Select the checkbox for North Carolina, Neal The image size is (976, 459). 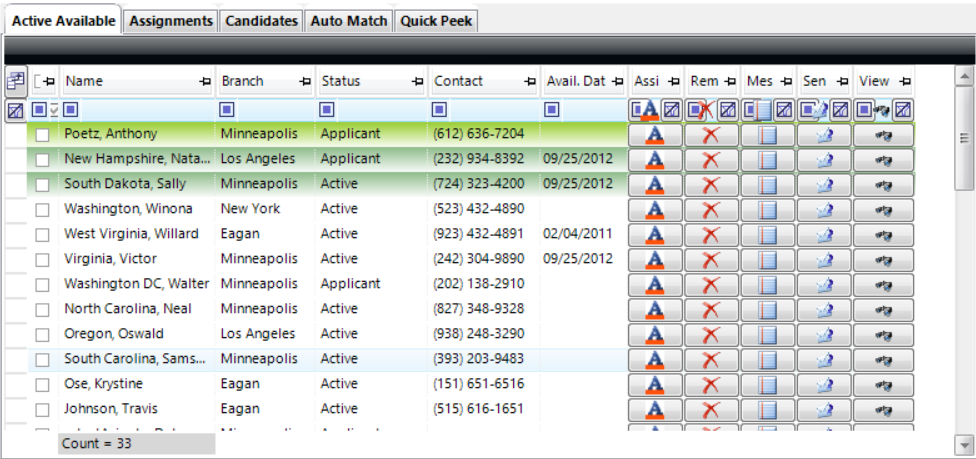pyautogui.click(x=42, y=309)
